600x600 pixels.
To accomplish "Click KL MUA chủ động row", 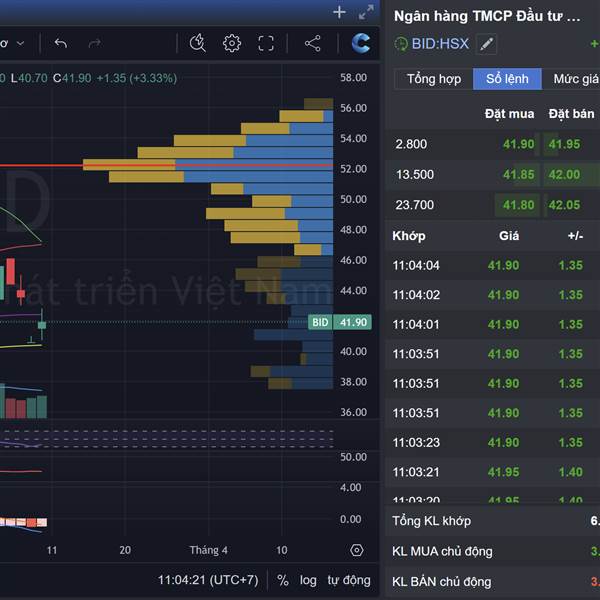I will pos(493,551).
